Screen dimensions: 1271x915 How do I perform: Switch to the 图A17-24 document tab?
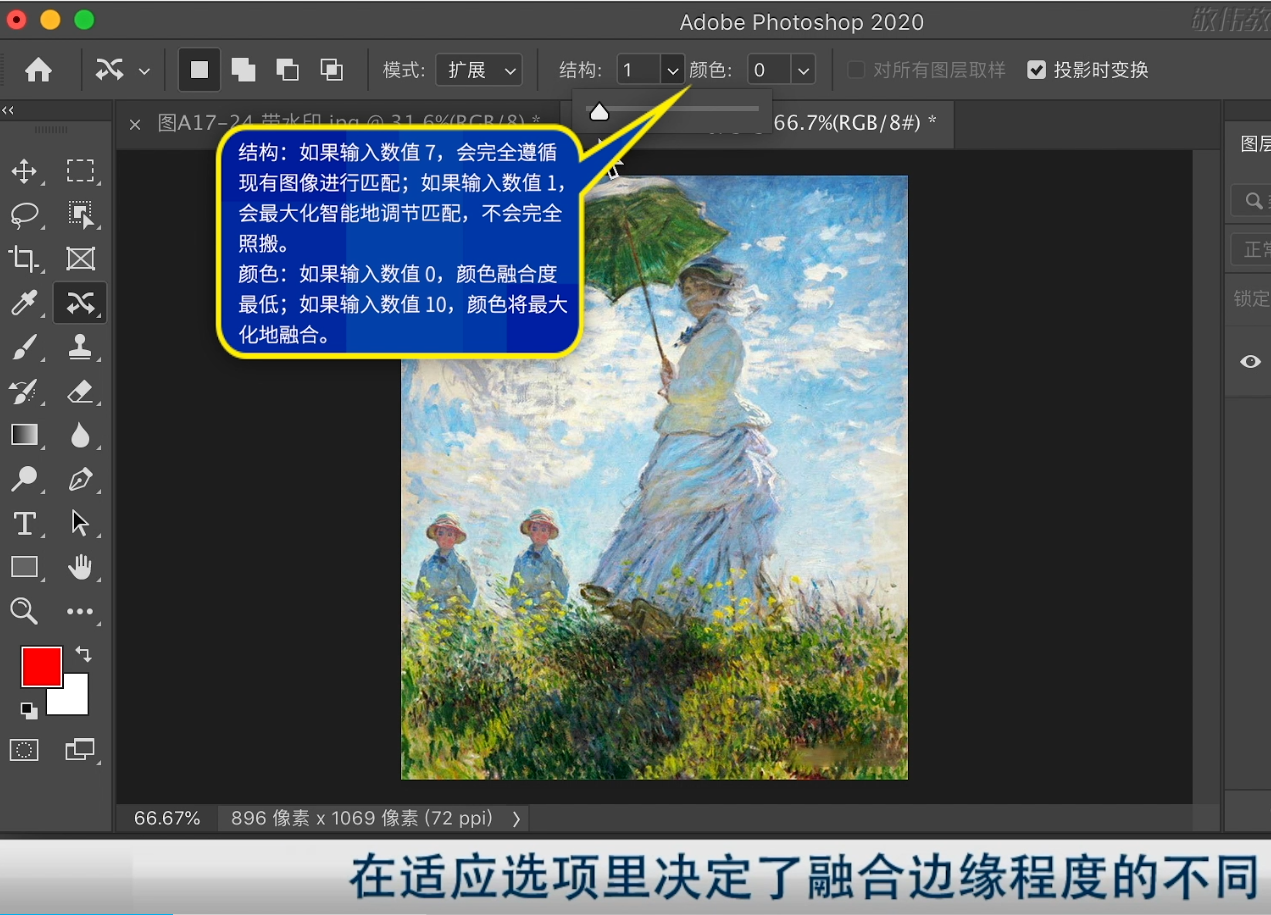[348, 123]
